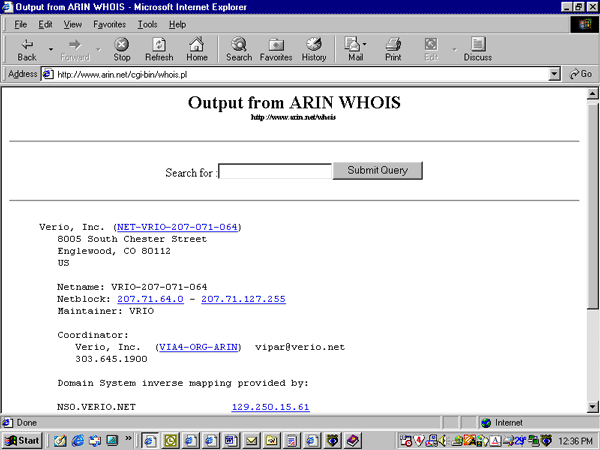600x450 pixels.
Task: Open the Search pane
Action: [x=239, y=50]
